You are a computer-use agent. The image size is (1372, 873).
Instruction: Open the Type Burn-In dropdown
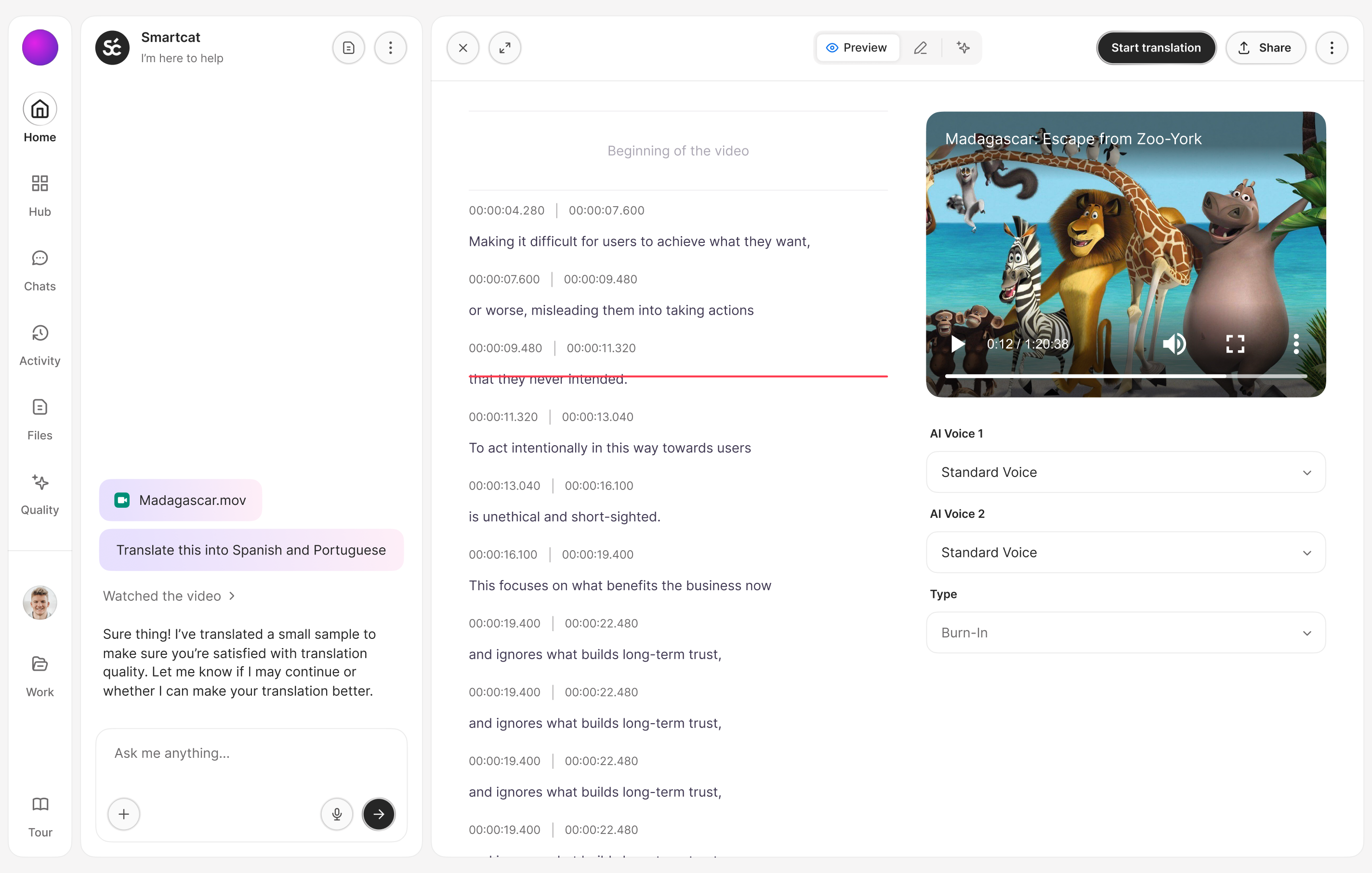(1125, 633)
